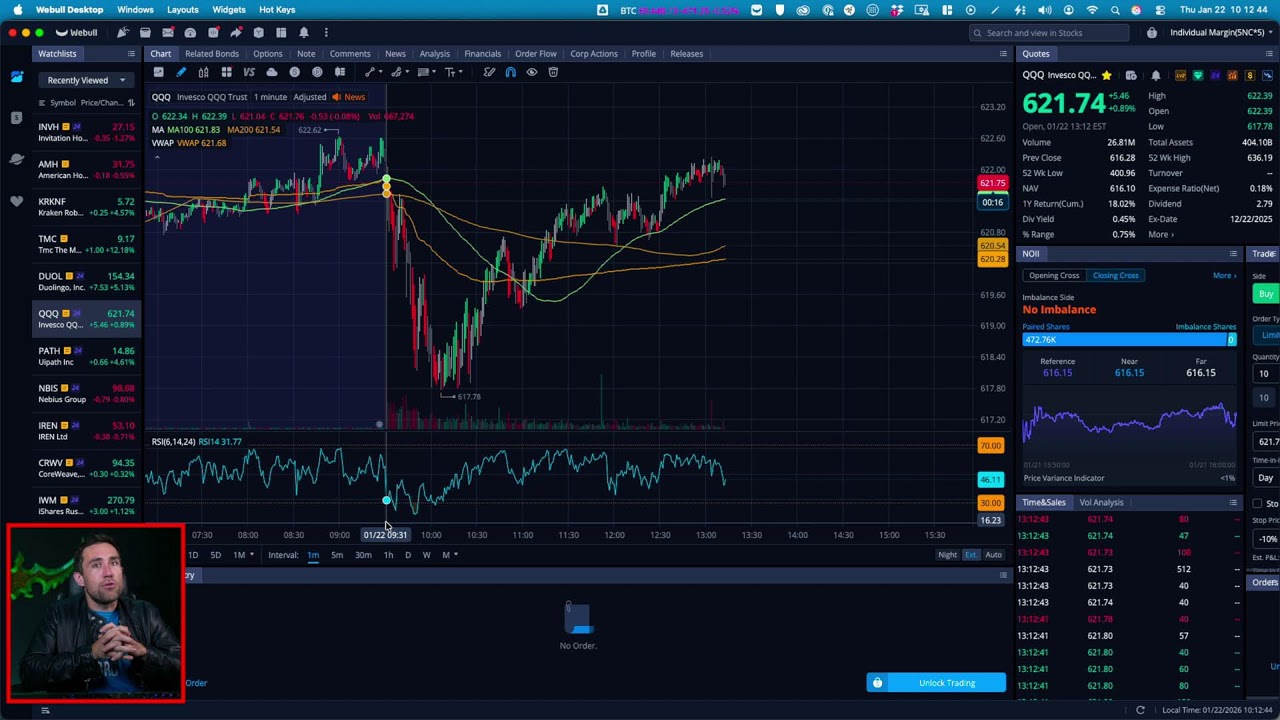Toggle drawings visibility eye icon
Image resolution: width=1280 pixels, height=720 pixels.
tap(532, 72)
